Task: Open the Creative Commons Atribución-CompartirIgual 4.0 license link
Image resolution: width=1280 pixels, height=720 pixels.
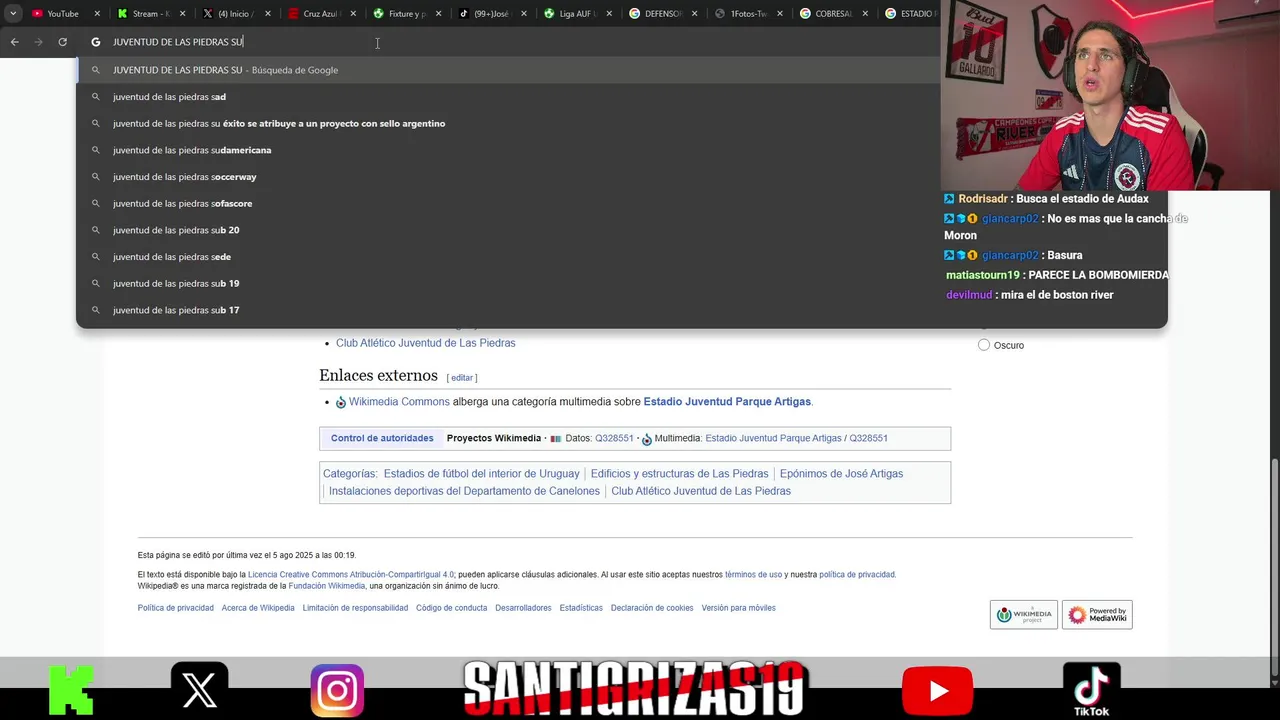Action: tap(351, 575)
